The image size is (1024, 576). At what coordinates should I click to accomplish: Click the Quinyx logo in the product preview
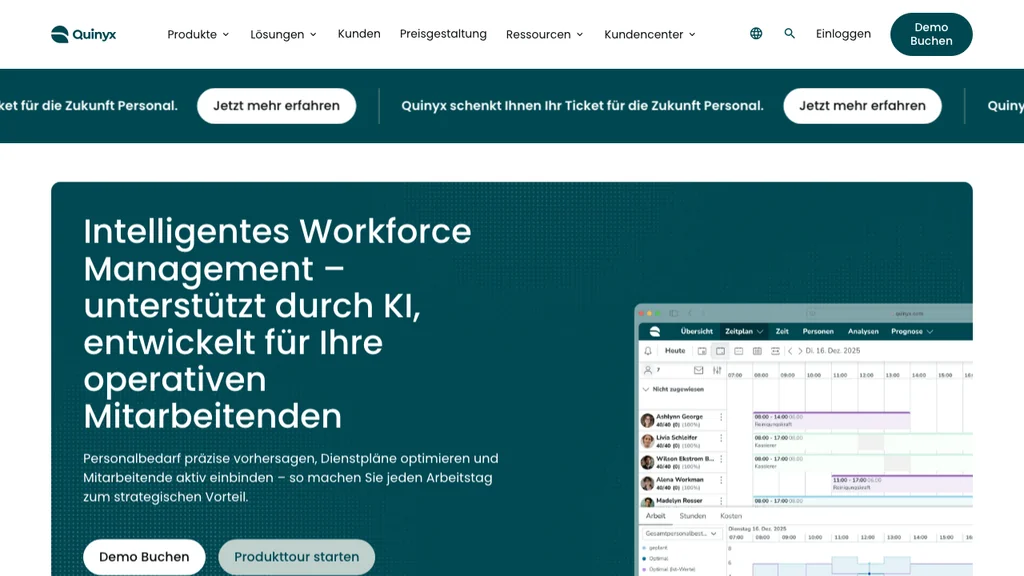click(655, 332)
